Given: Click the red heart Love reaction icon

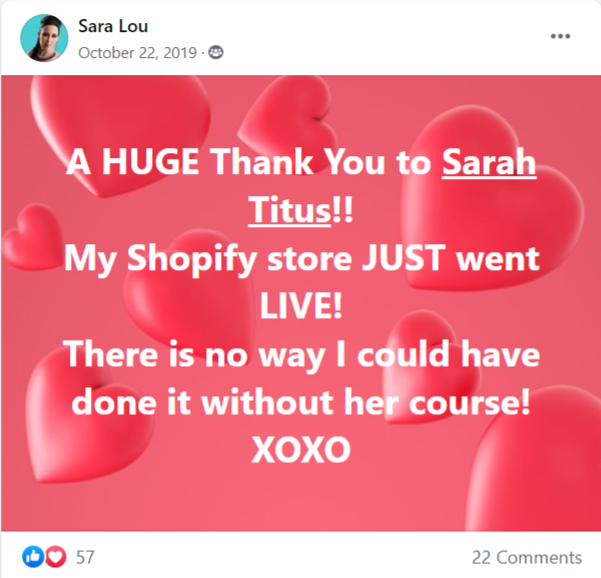Looking at the screenshot, I should (x=56, y=557).
